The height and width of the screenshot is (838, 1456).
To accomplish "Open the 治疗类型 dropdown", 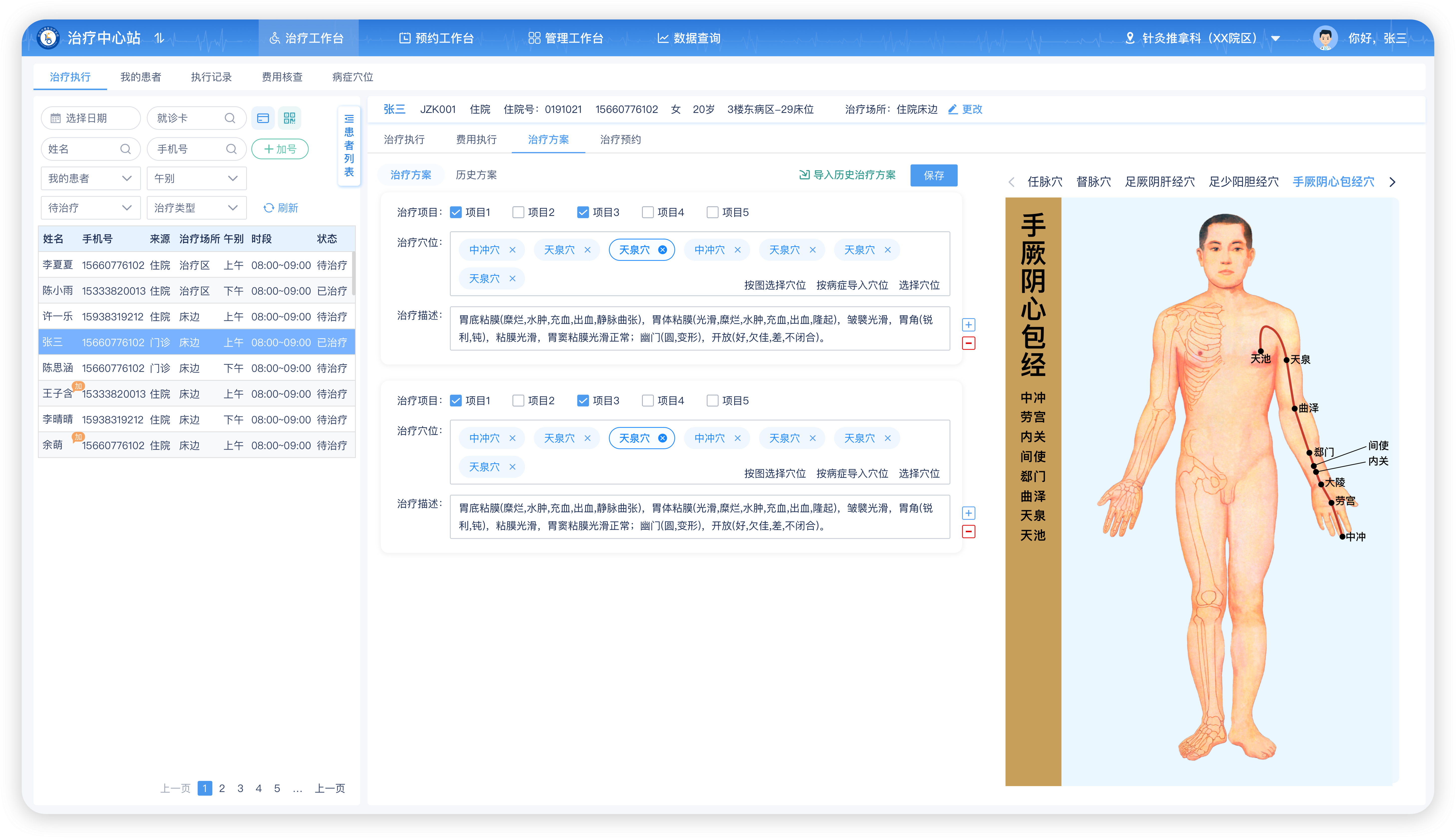I will coord(196,208).
